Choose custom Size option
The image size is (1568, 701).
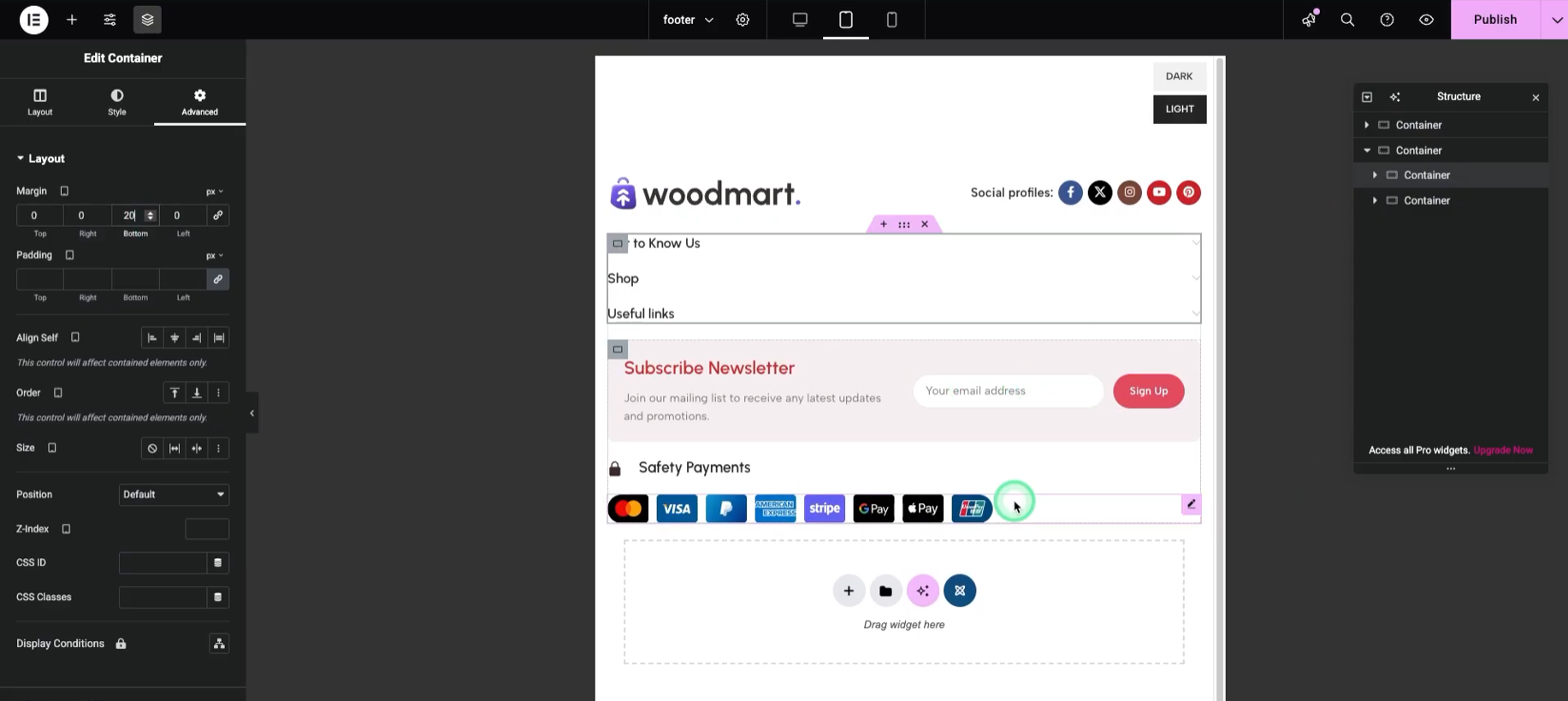(x=219, y=449)
